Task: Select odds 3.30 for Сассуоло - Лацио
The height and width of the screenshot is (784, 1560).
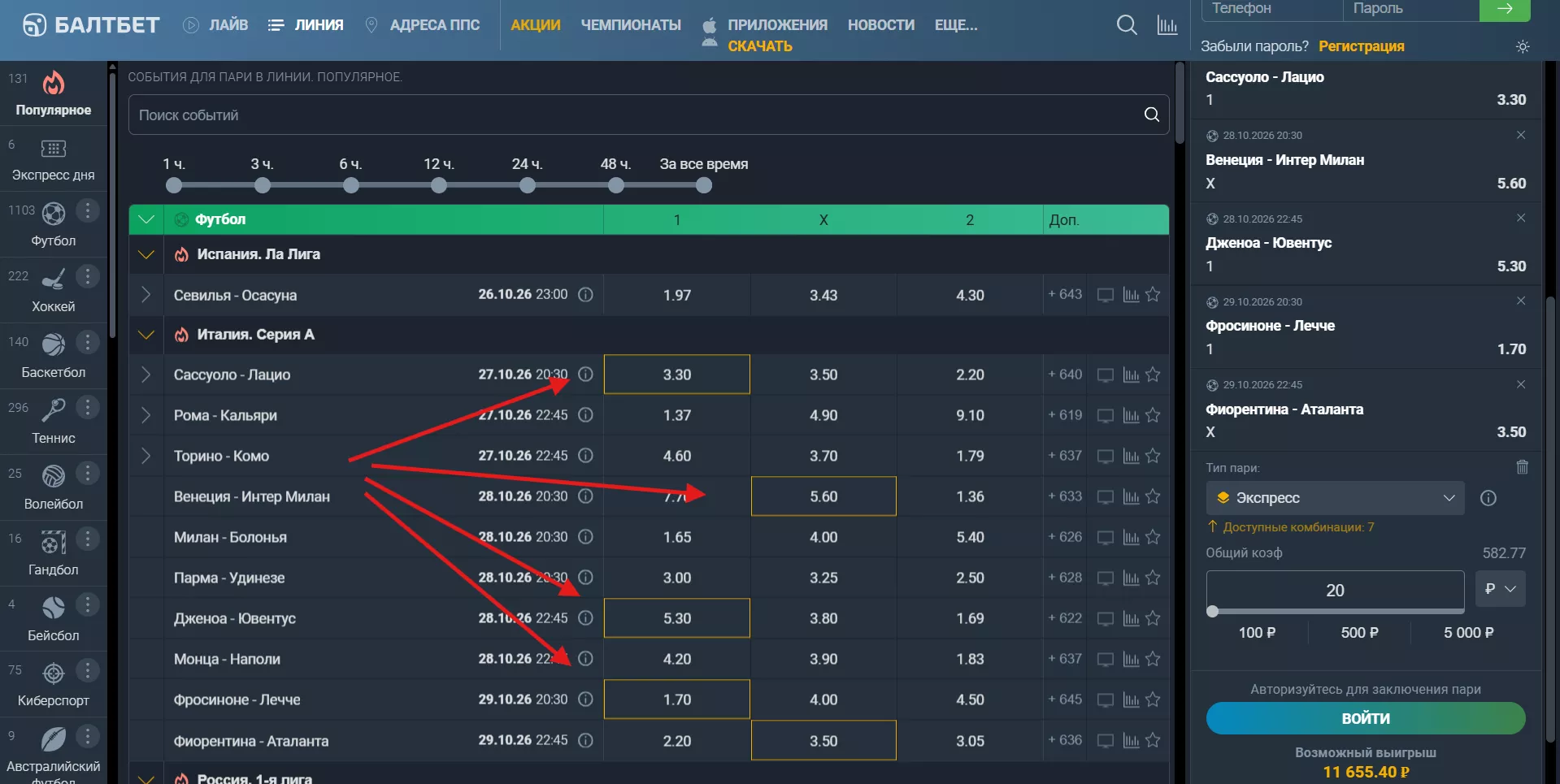Action: [x=677, y=375]
